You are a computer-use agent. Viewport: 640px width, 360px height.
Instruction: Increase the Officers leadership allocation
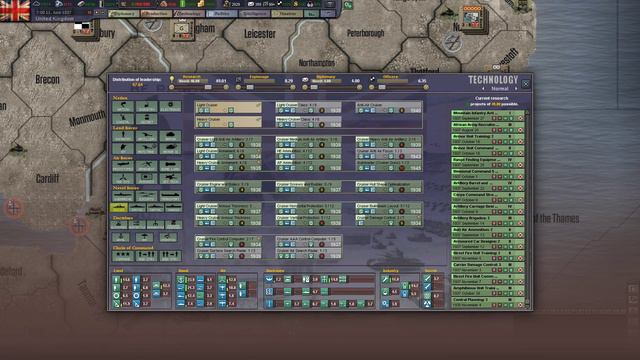point(426,87)
